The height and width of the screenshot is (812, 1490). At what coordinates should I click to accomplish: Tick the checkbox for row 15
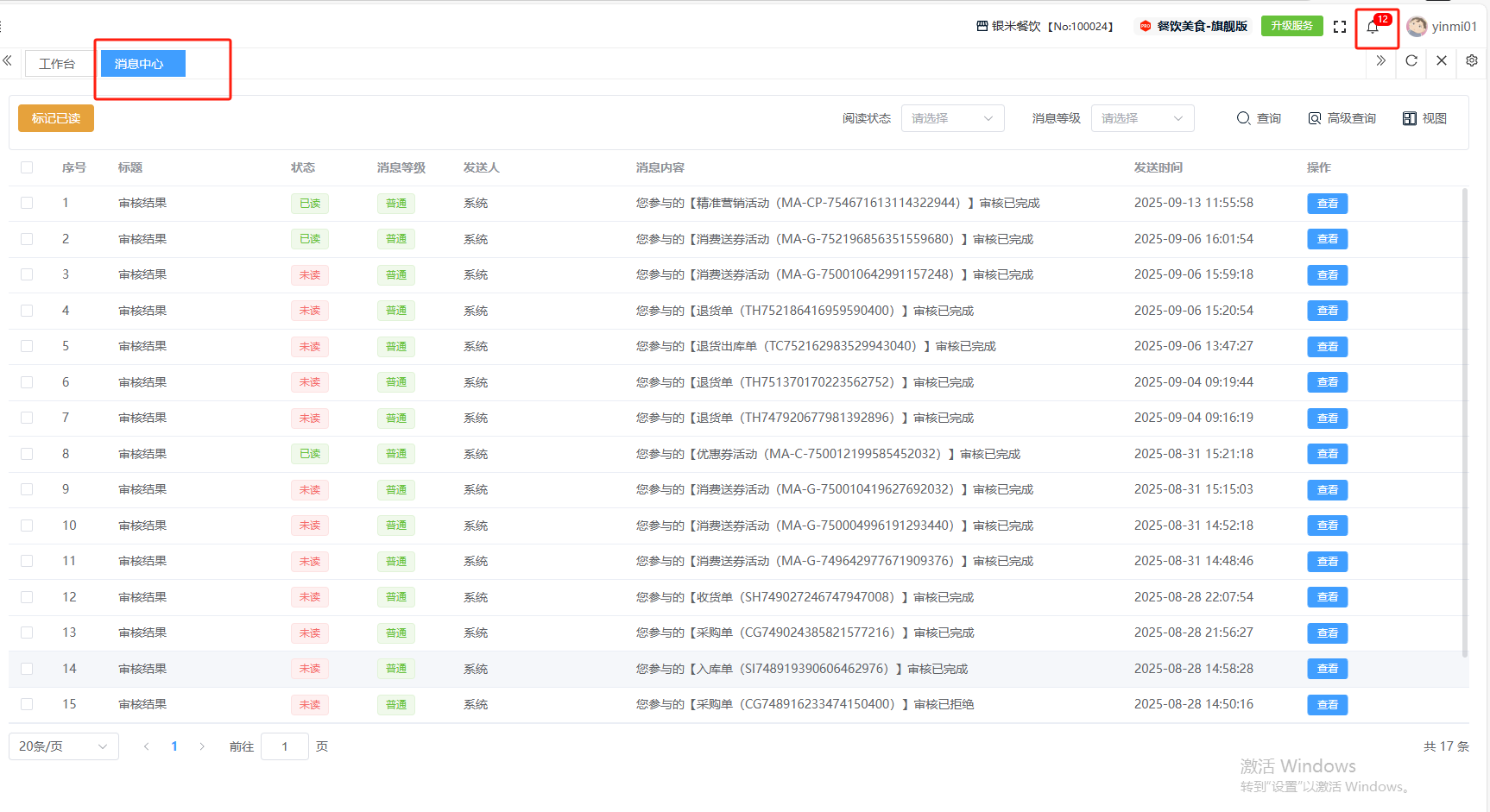[27, 704]
